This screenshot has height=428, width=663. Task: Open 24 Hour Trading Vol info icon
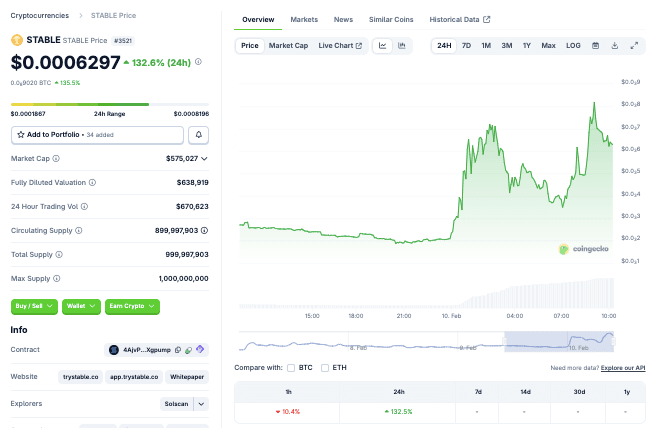pos(84,206)
